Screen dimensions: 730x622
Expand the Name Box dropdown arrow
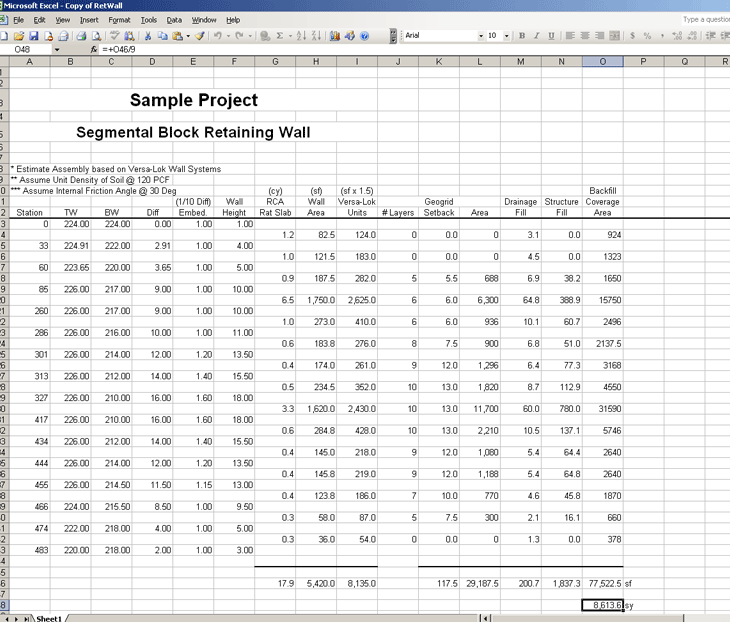tap(56, 49)
